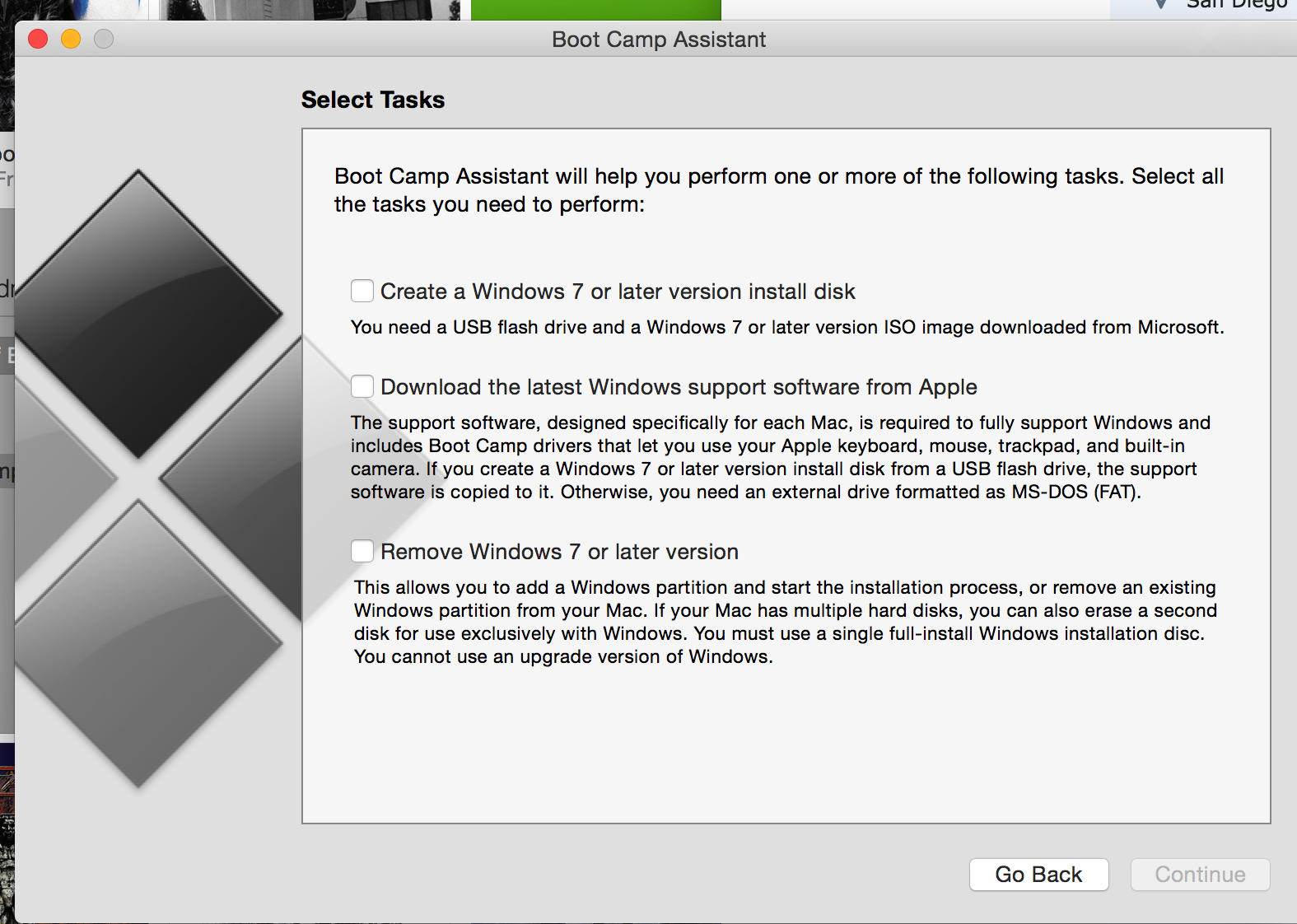Click the San Diego label behind the window
Viewport: 1297px width, 924px height.
coord(1236,5)
